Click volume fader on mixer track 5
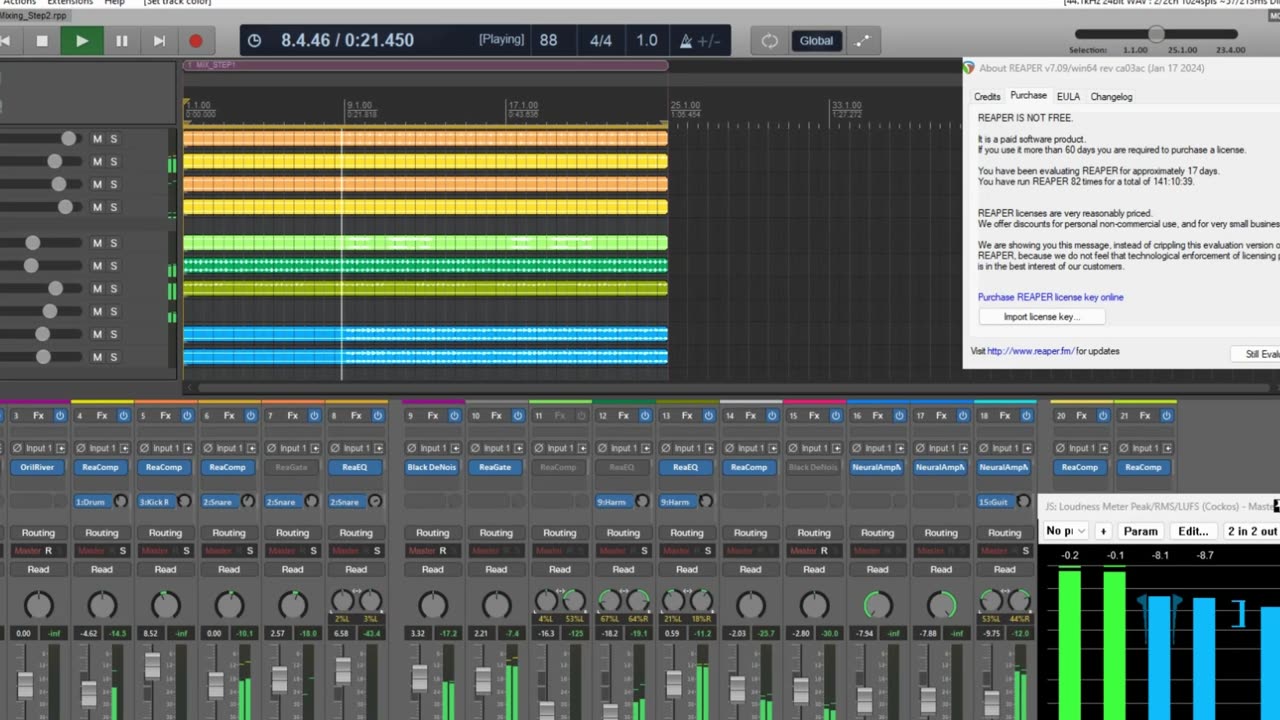This screenshot has height=720, width=1280. pyautogui.click(x=152, y=666)
